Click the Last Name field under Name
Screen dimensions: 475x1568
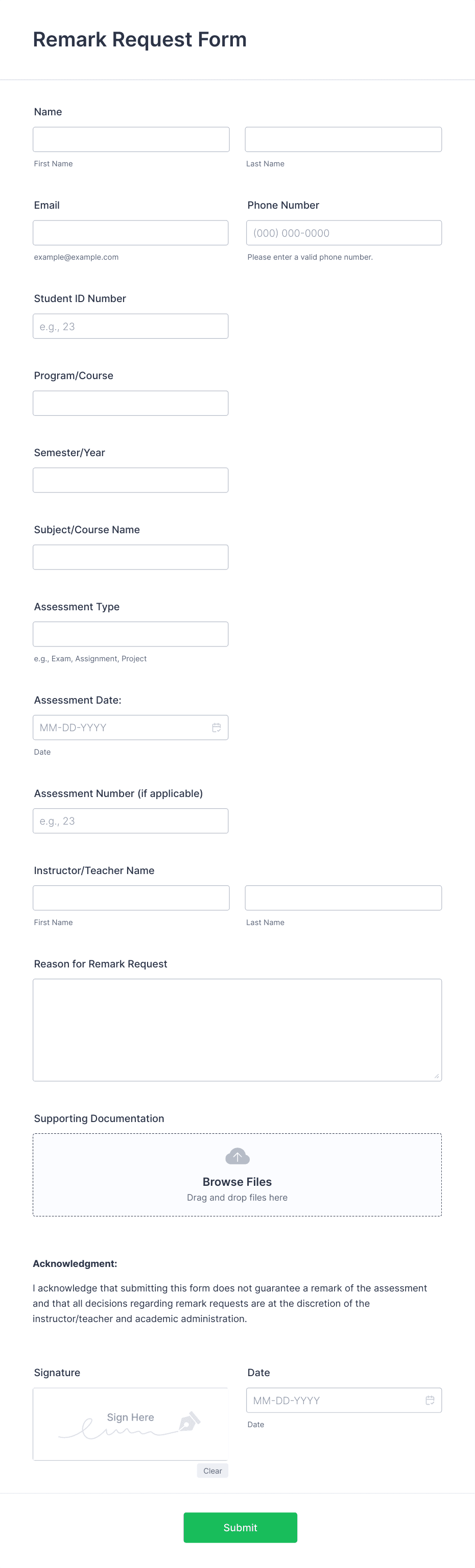(343, 139)
